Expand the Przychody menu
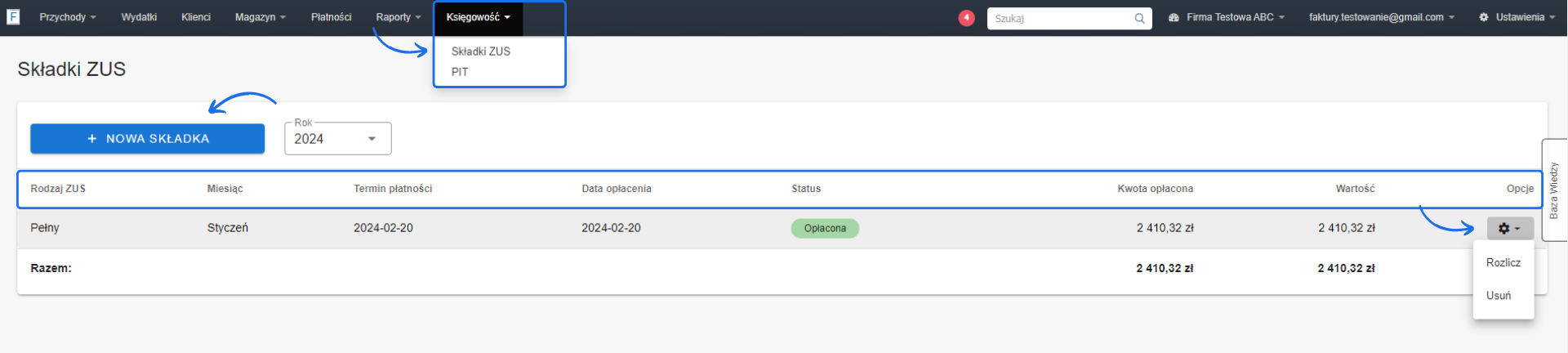 click(68, 17)
